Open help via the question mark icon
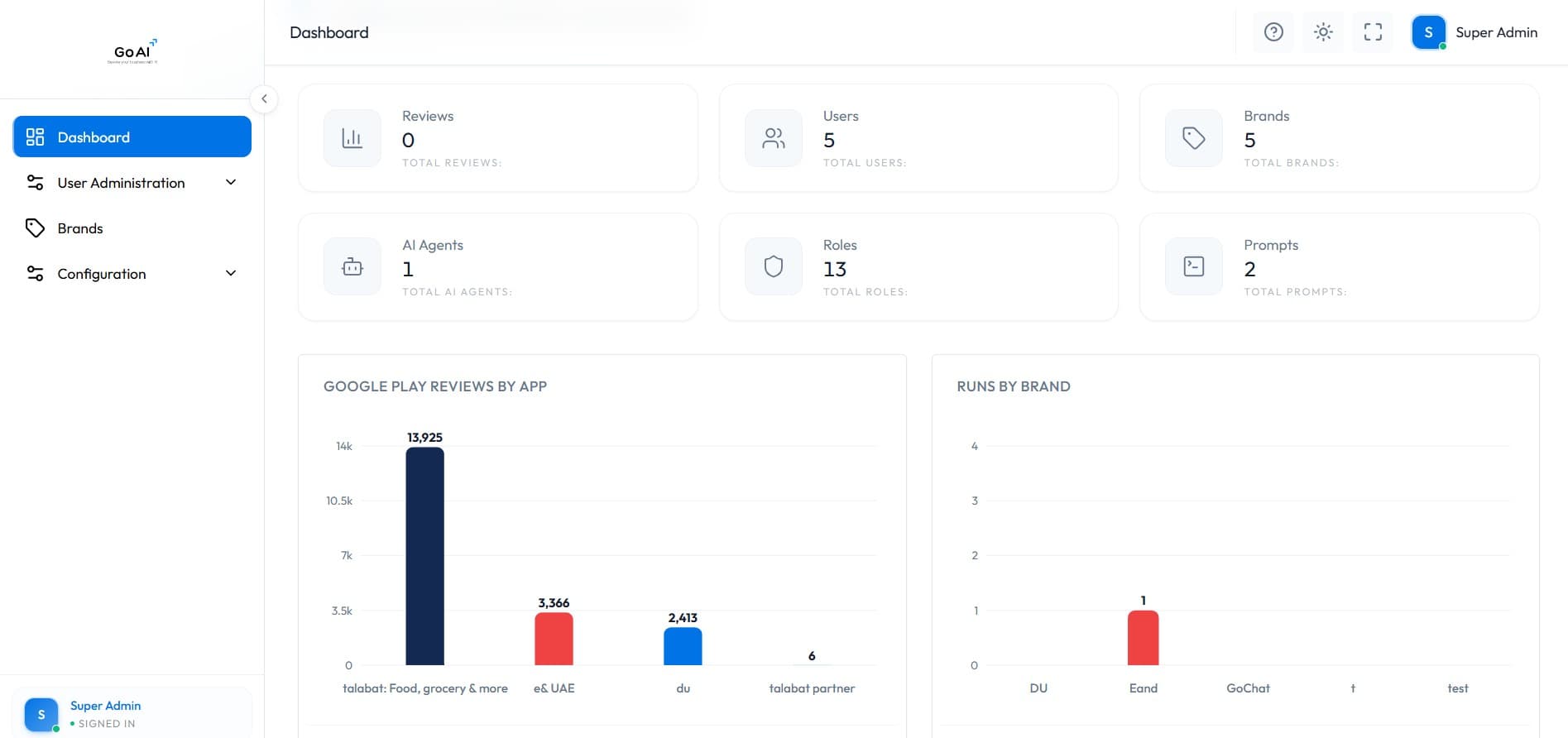Viewport: 1568px width, 738px height. [1273, 32]
